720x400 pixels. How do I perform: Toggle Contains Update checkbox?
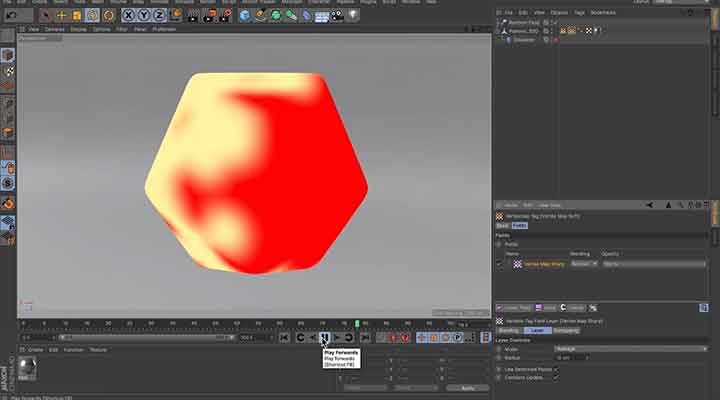[x=556, y=376]
